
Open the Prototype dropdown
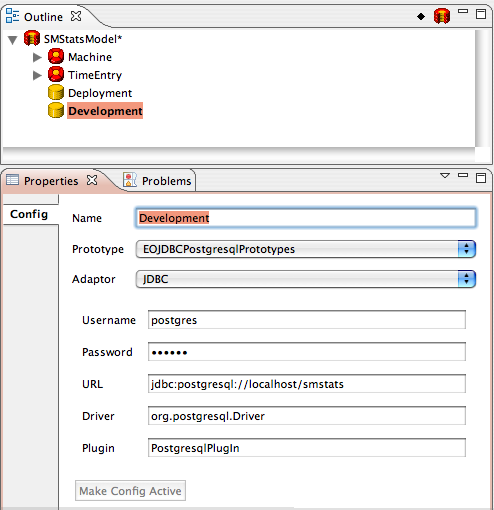pyautogui.click(x=306, y=249)
